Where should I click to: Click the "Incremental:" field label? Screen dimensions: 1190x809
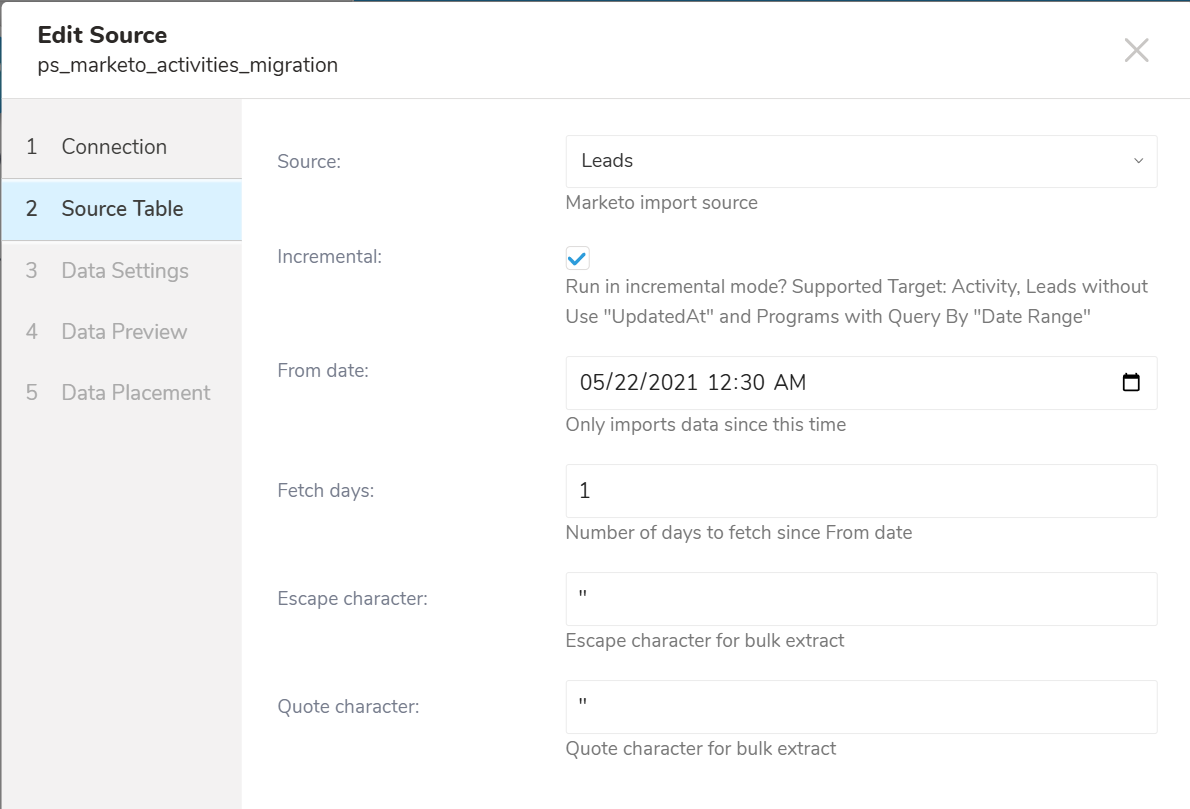click(x=329, y=257)
